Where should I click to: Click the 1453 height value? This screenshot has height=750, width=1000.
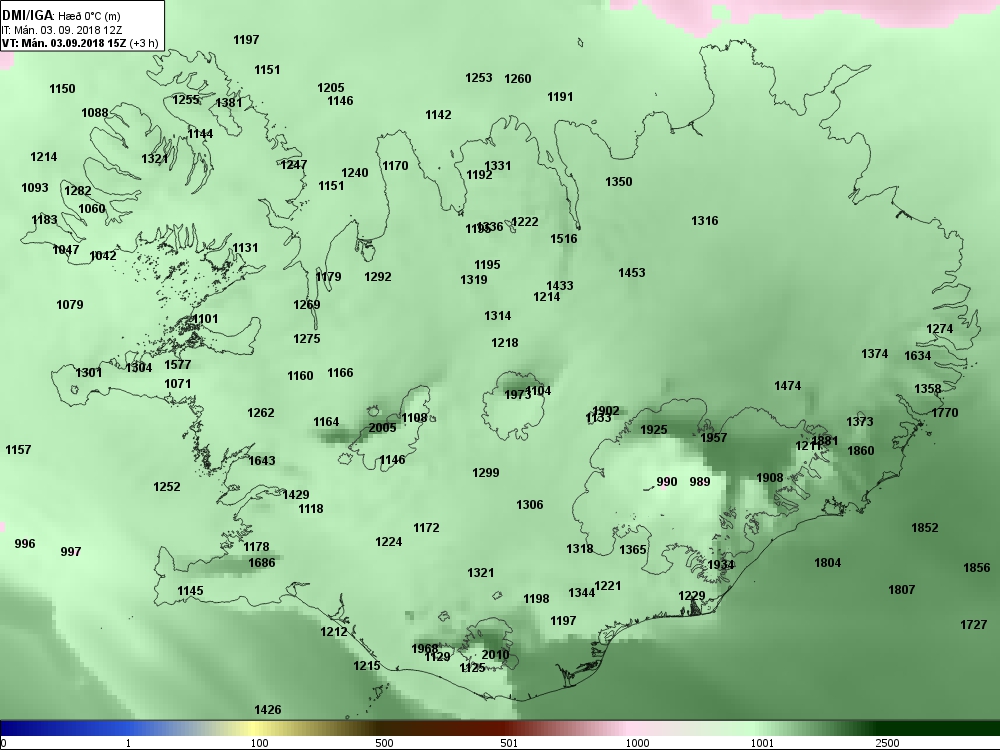pos(631,272)
